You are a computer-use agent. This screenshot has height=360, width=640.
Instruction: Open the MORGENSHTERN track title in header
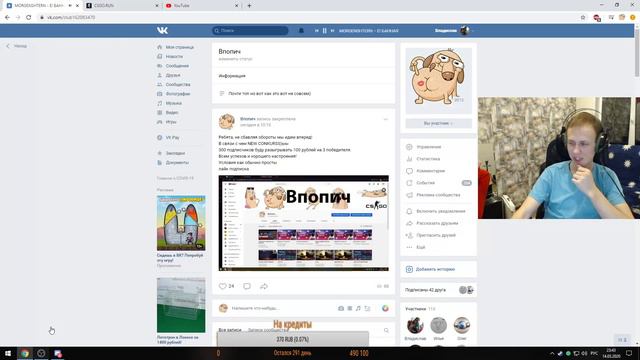[369, 31]
